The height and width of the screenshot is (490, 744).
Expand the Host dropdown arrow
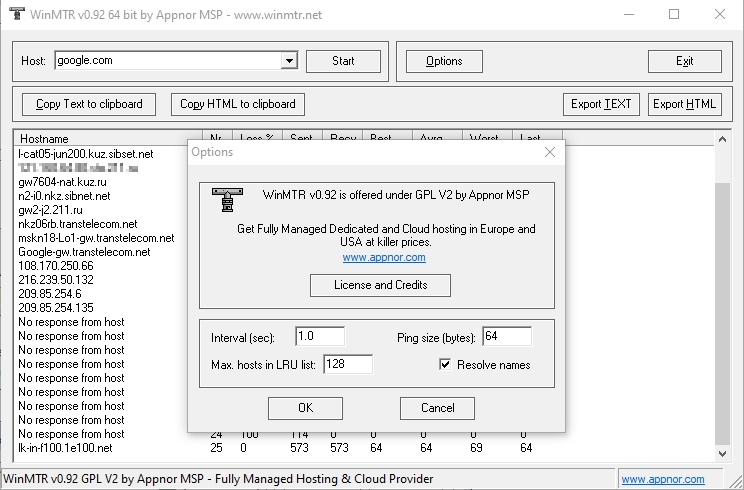pyautogui.click(x=288, y=61)
